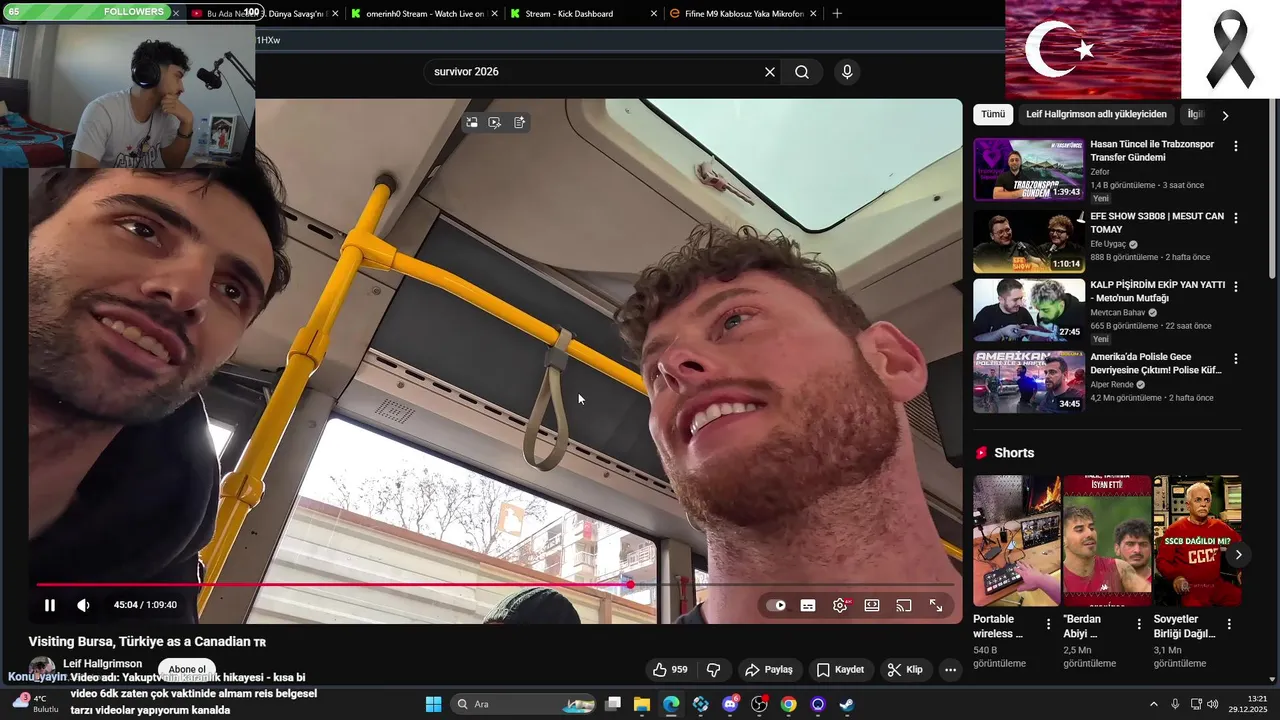Create a clip with the Klip button

(x=905, y=670)
